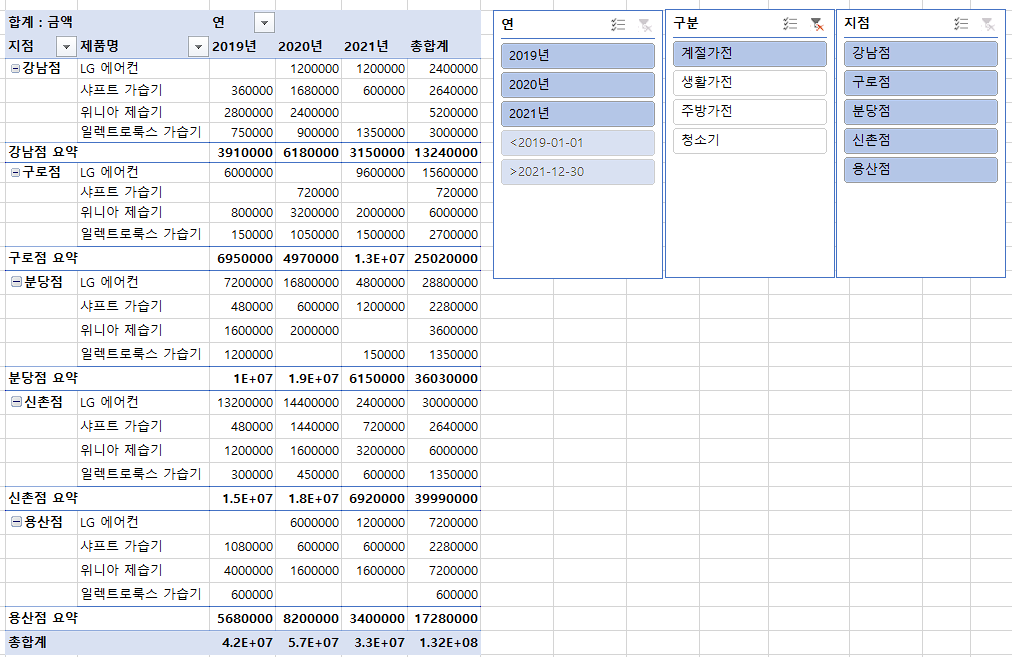This screenshot has width=1012, height=657.
Task: Select the 총합계 column header
Action: (429, 46)
